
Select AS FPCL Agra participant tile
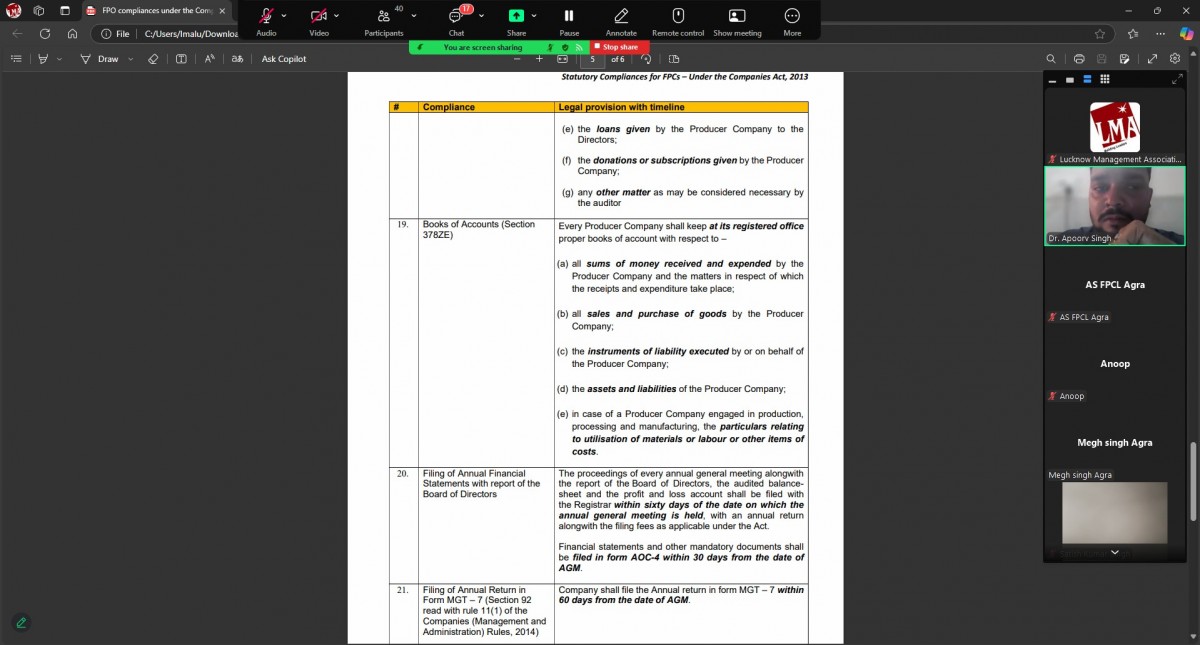[1115, 285]
